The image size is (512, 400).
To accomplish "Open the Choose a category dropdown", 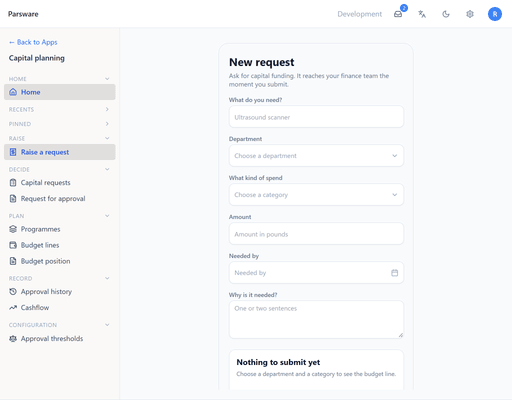I will (316, 195).
